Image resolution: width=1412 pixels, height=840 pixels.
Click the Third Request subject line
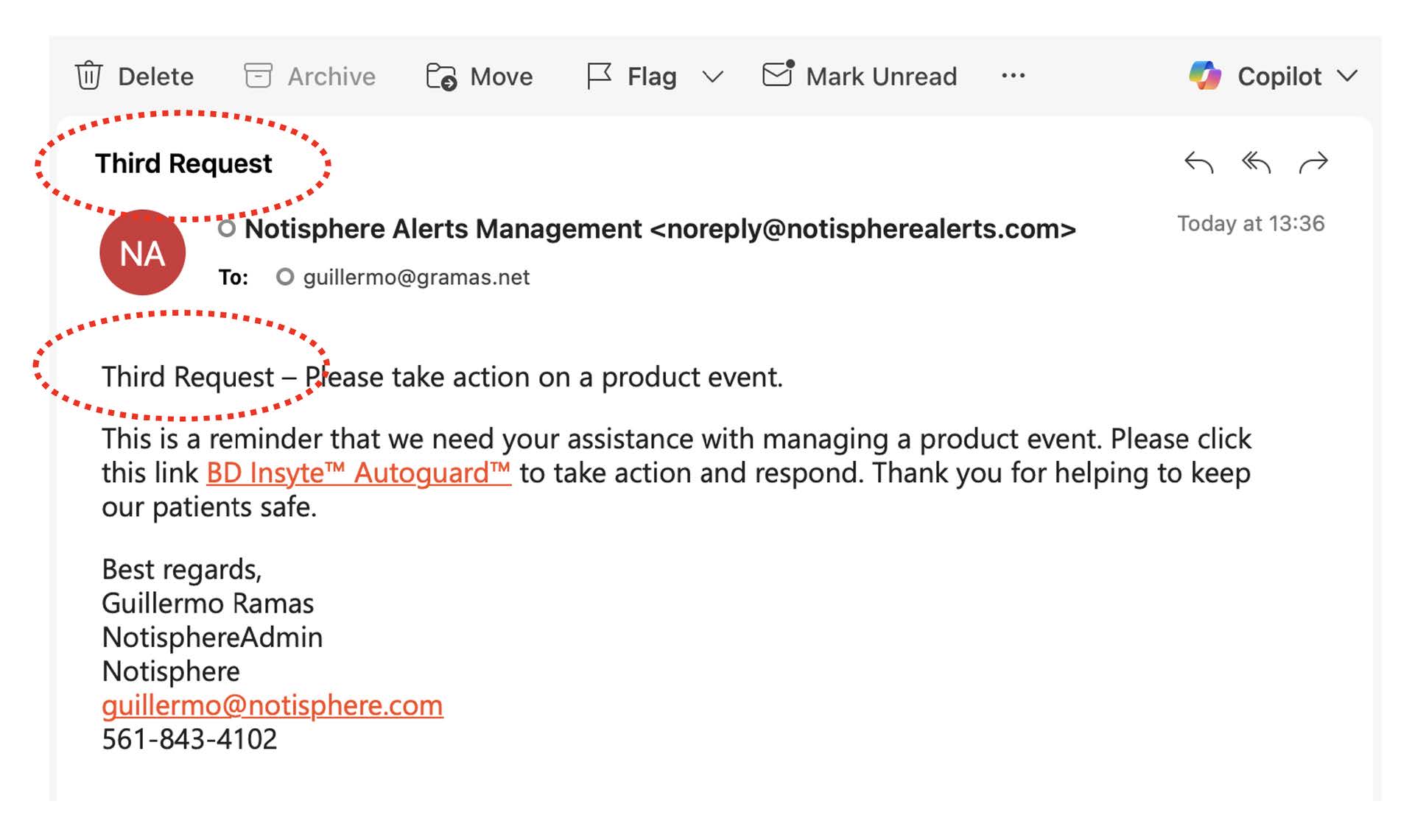click(x=183, y=163)
